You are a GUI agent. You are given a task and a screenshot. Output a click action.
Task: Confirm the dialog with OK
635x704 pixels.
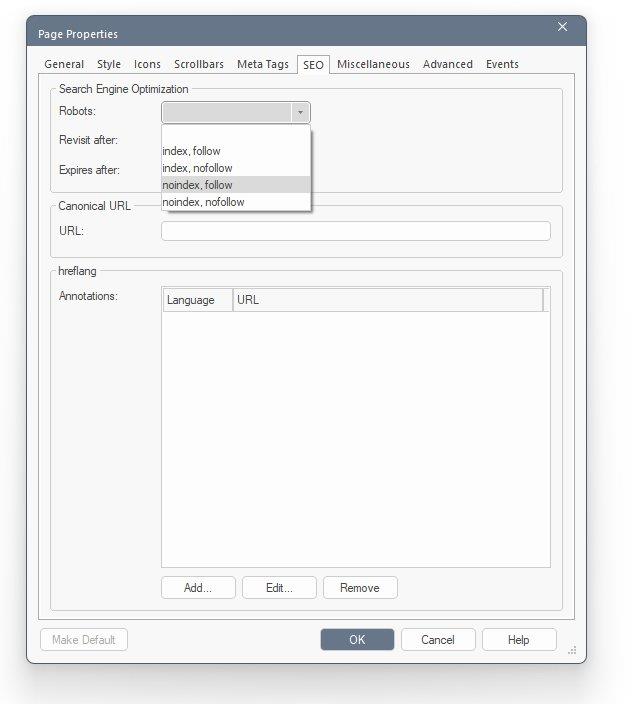357,639
